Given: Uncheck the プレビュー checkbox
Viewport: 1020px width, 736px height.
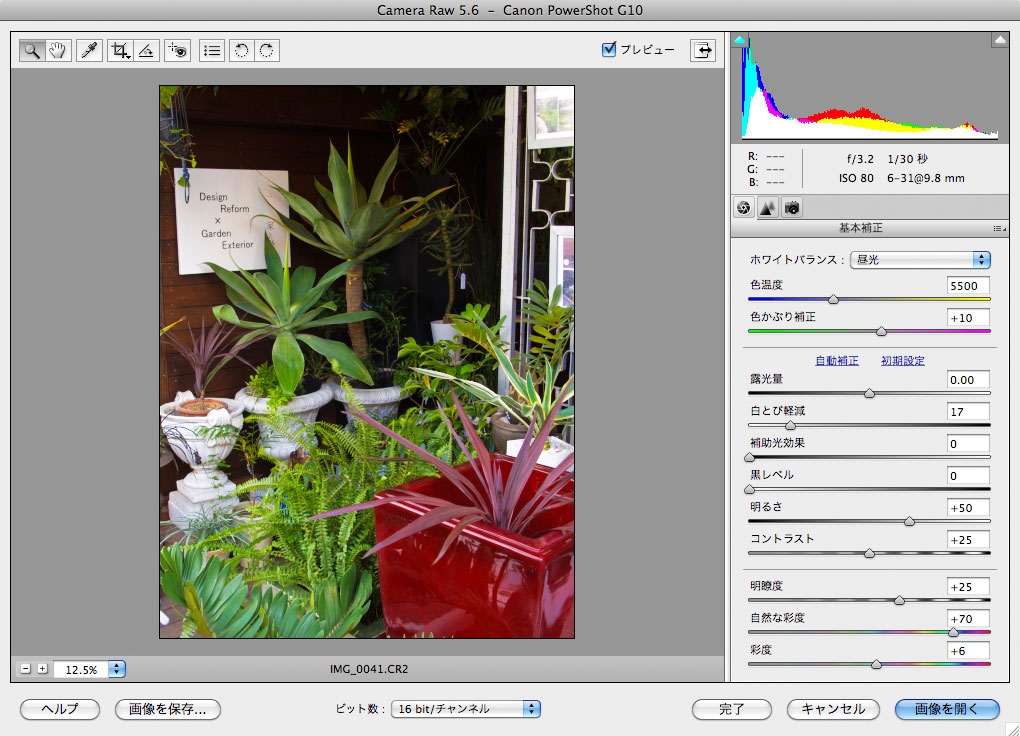Looking at the screenshot, I should click(x=609, y=50).
